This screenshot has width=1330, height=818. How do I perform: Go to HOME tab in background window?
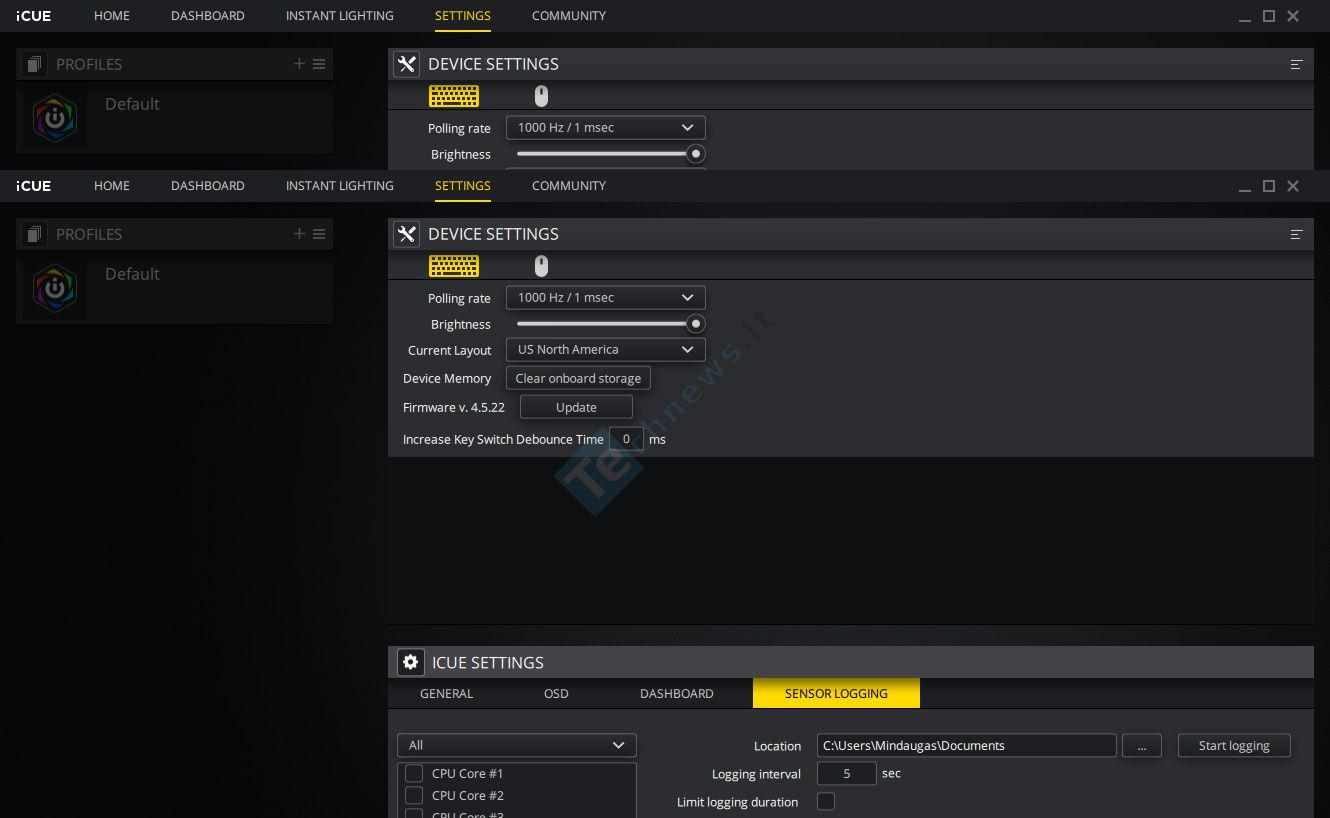point(112,16)
